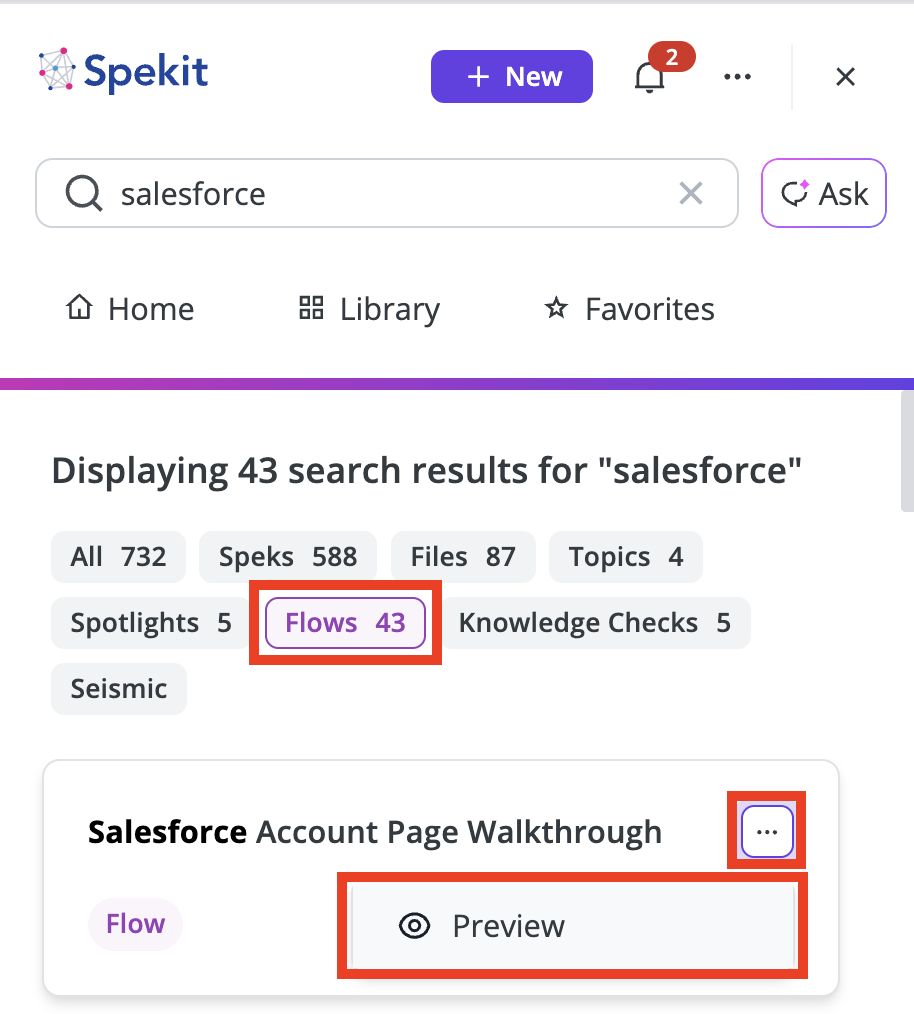Image resolution: width=914 pixels, height=1014 pixels.
Task: Filter results by Flows 43
Action: 345,623
